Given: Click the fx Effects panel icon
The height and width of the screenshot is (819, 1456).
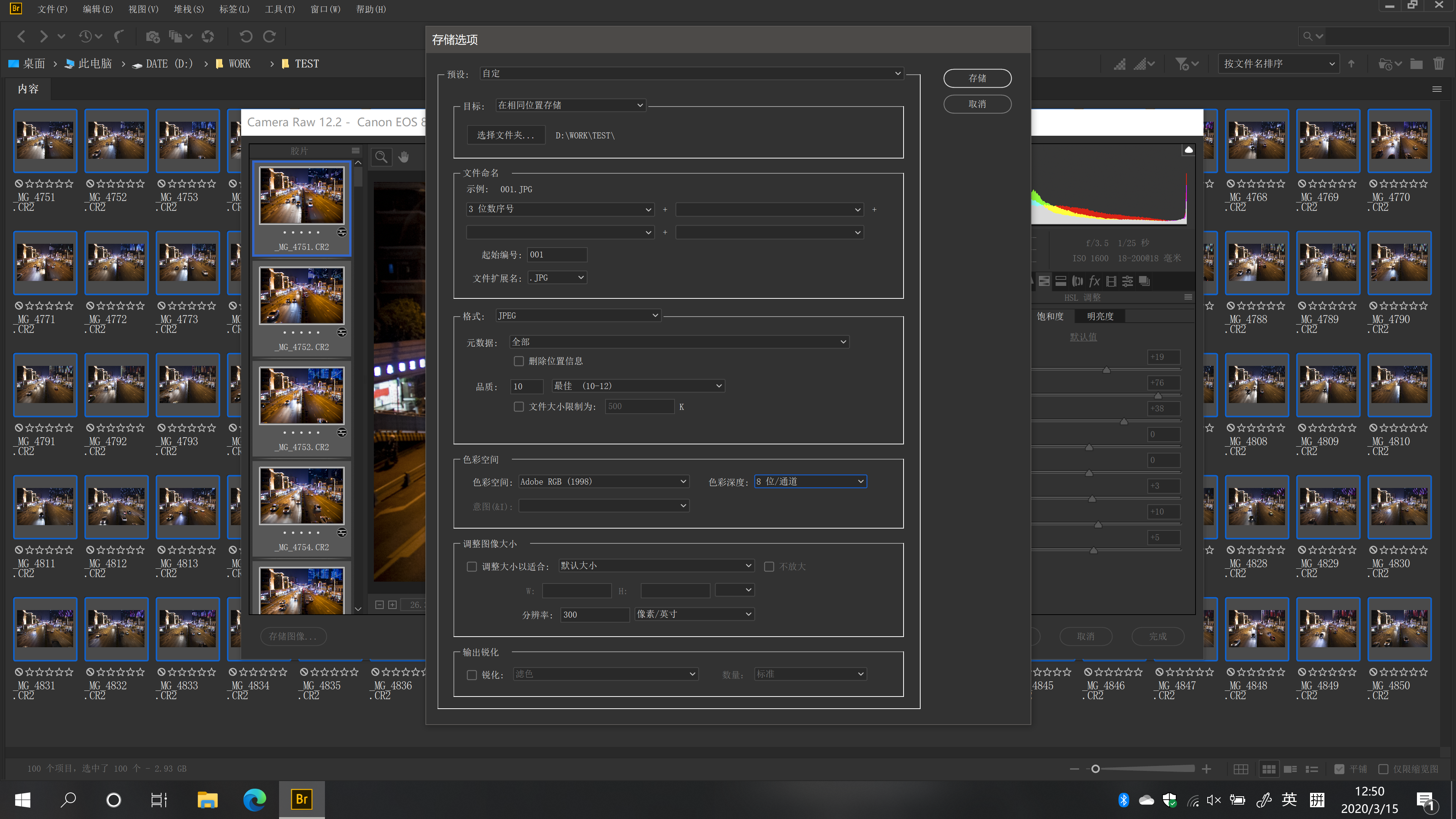Looking at the screenshot, I should click(x=1094, y=281).
